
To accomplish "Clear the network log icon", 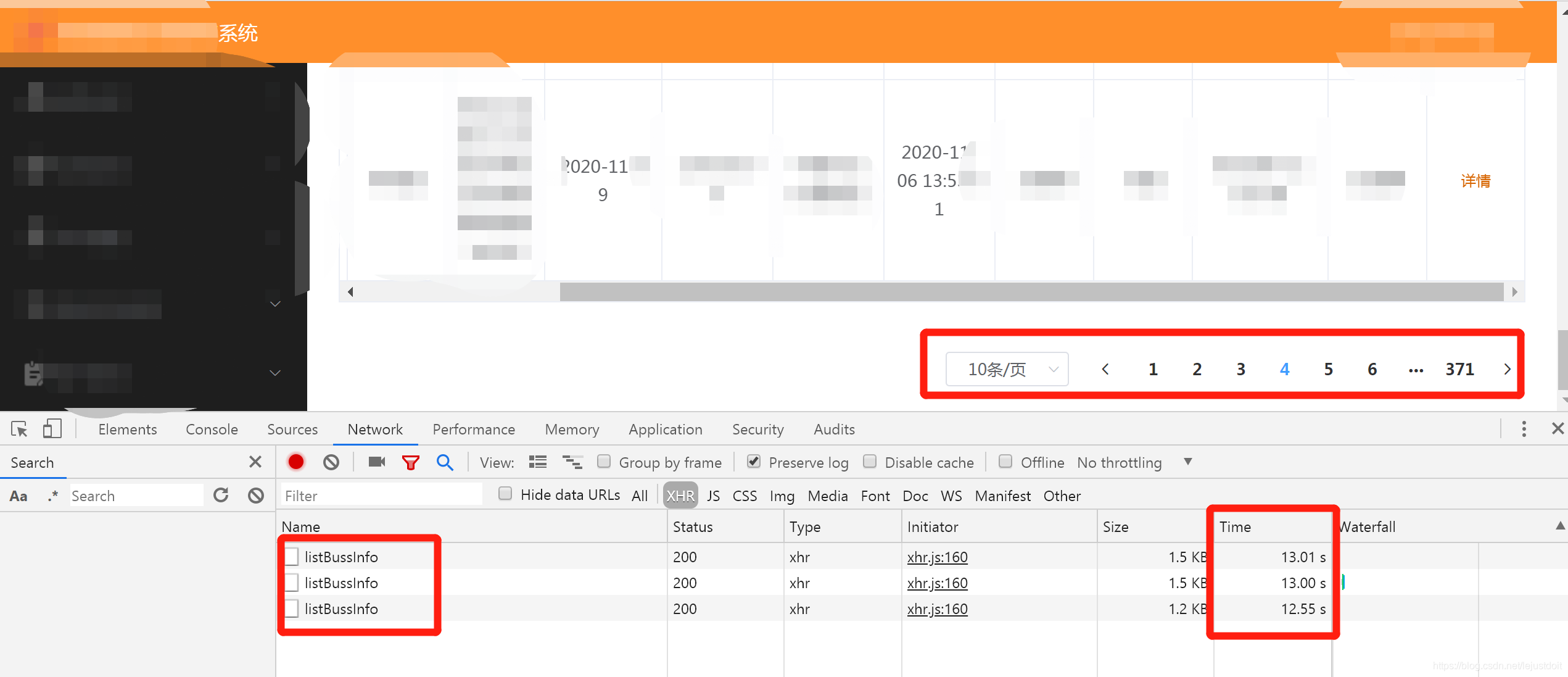I will click(331, 462).
